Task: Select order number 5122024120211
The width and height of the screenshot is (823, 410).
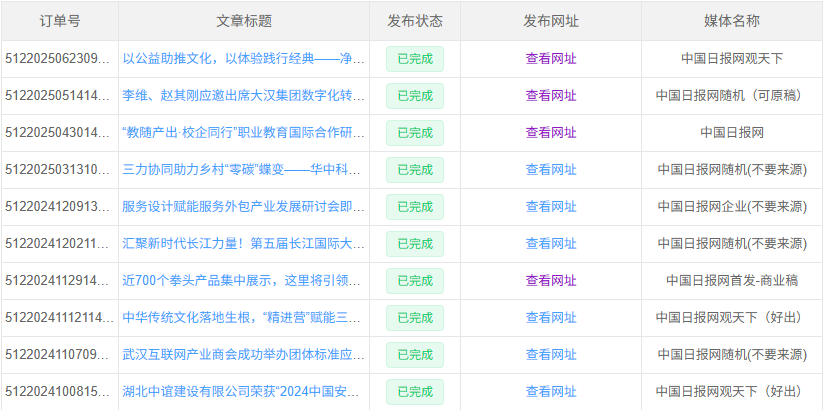Action: click(59, 244)
